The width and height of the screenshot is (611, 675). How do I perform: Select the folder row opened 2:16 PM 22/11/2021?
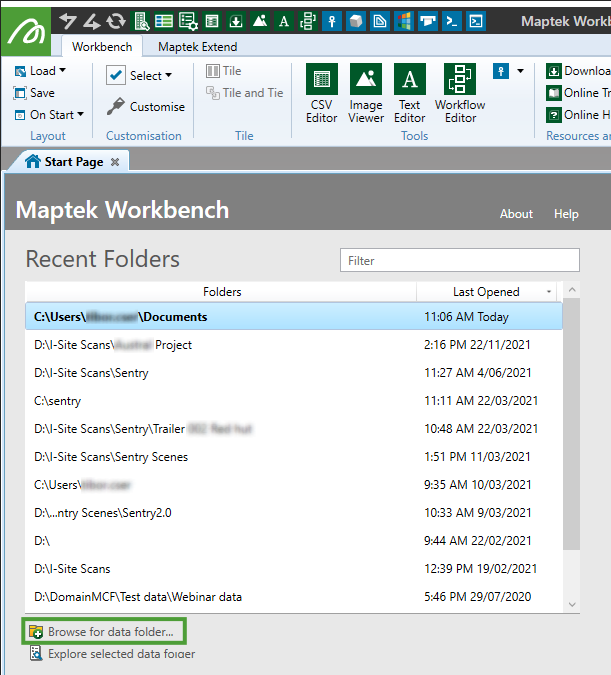294,345
